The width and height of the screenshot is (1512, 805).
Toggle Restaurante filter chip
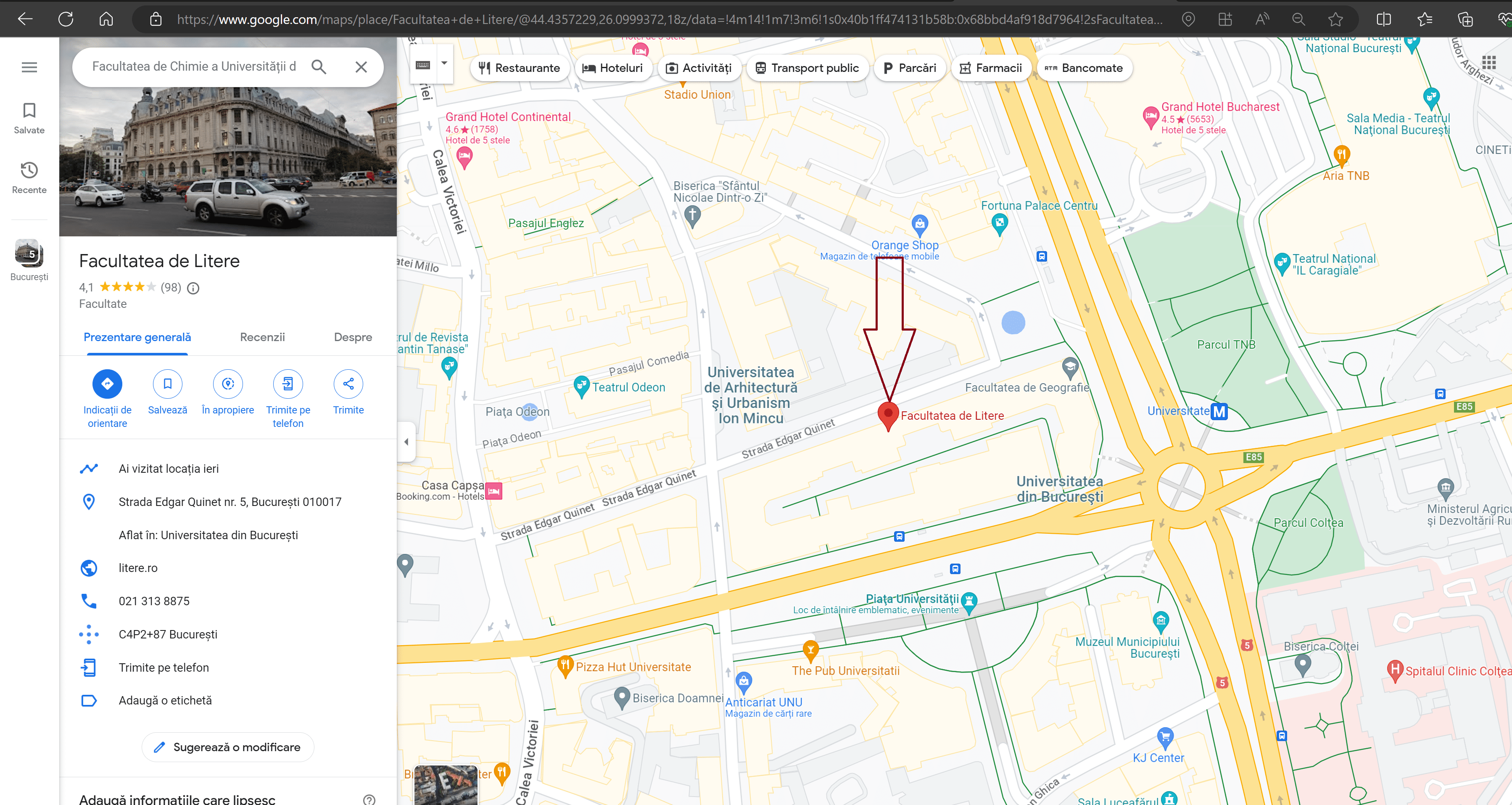[x=520, y=68]
